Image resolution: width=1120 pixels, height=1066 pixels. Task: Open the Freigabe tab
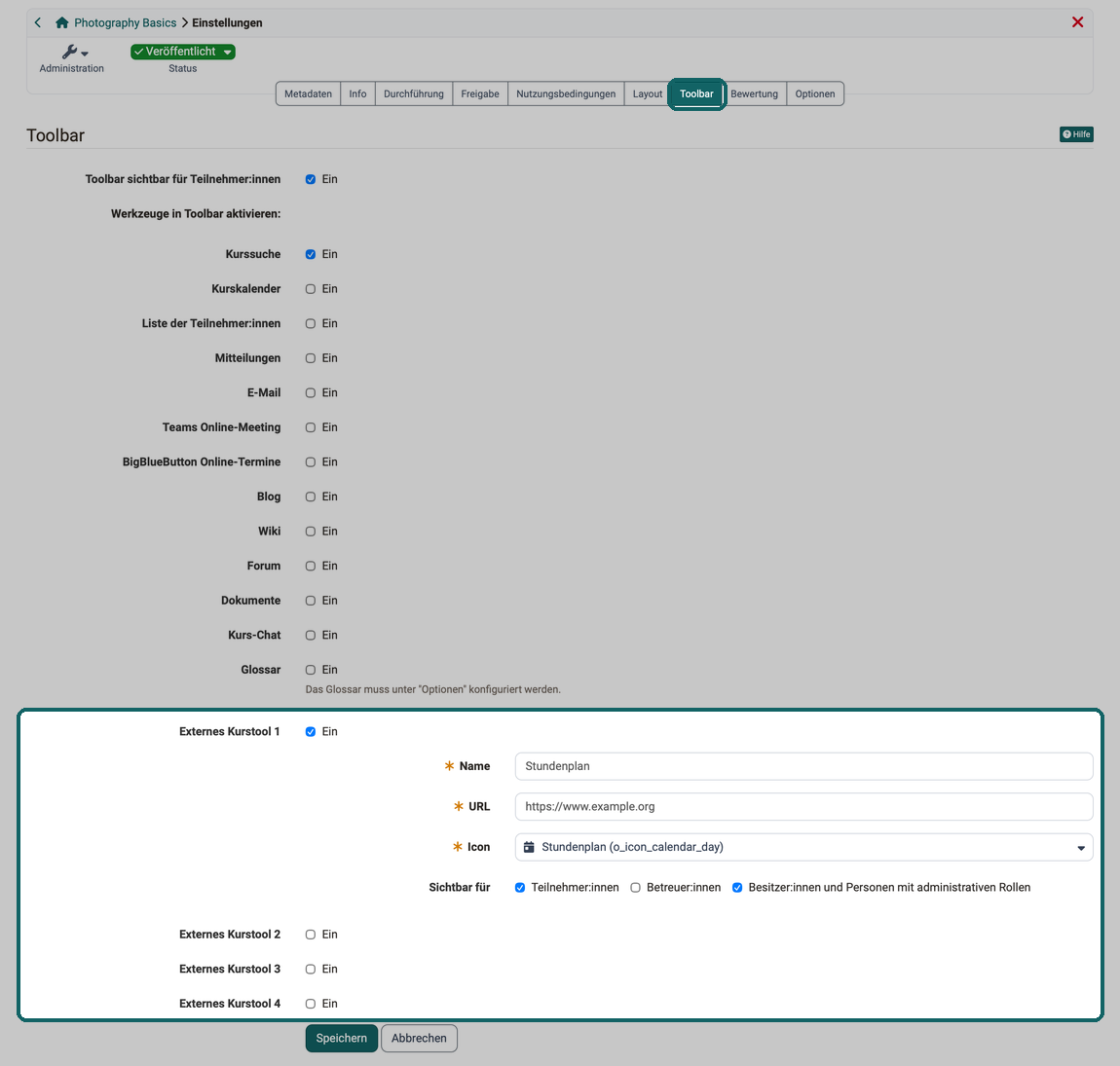coord(480,93)
